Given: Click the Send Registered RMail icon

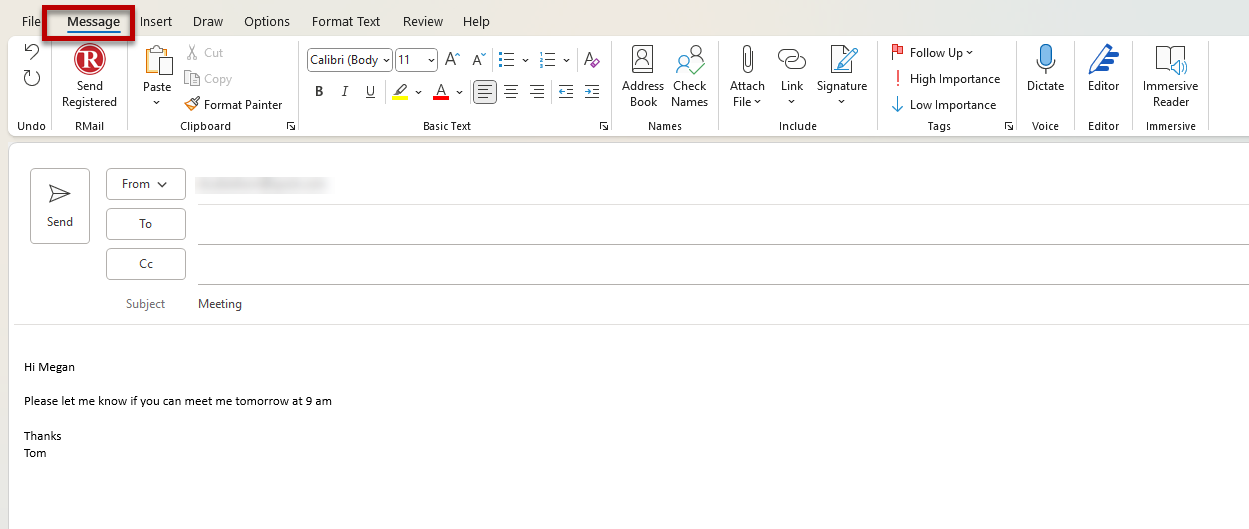Looking at the screenshot, I should pyautogui.click(x=89, y=62).
